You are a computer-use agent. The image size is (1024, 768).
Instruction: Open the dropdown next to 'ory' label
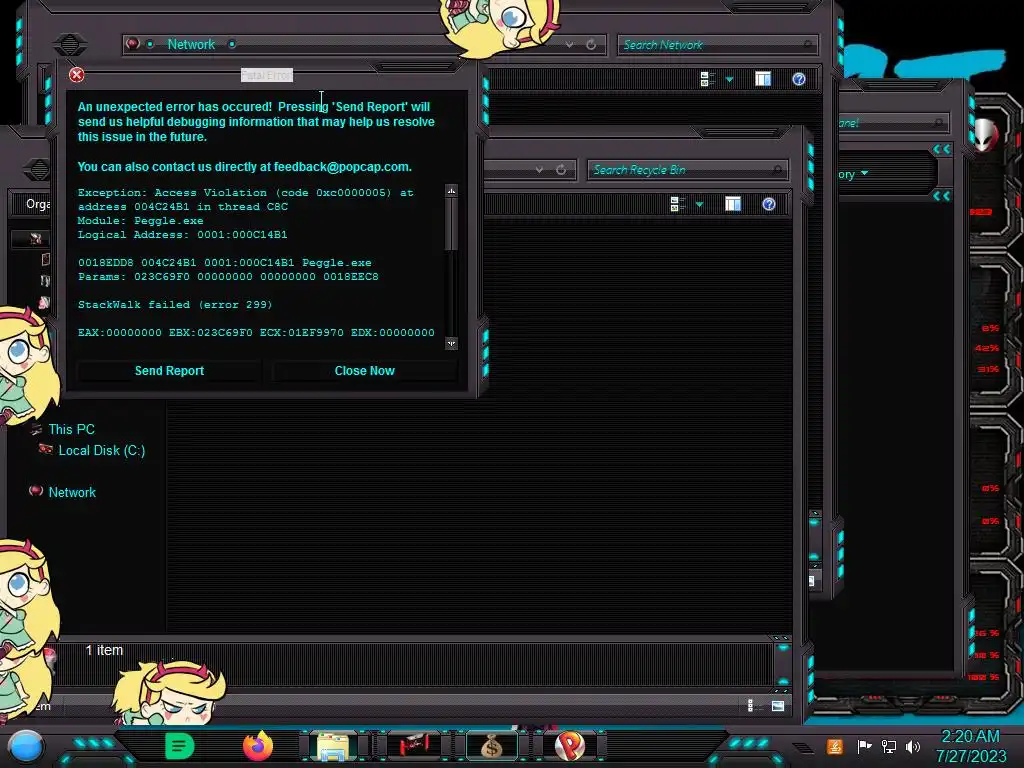click(x=865, y=174)
